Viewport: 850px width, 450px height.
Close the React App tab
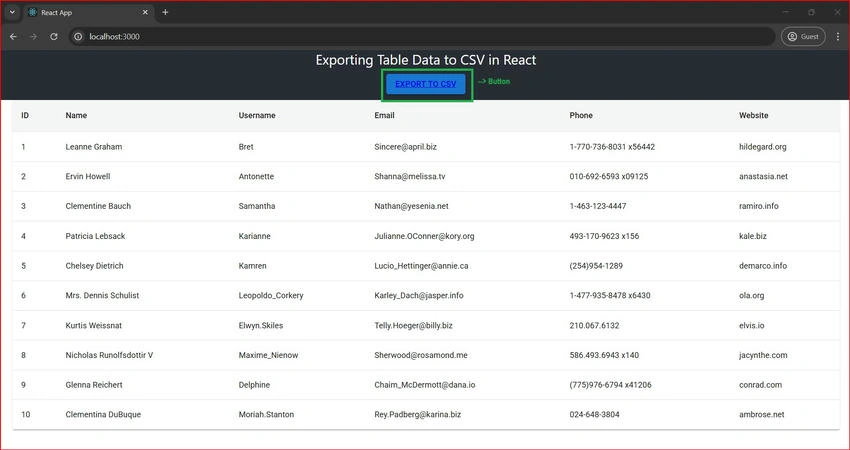click(x=145, y=12)
